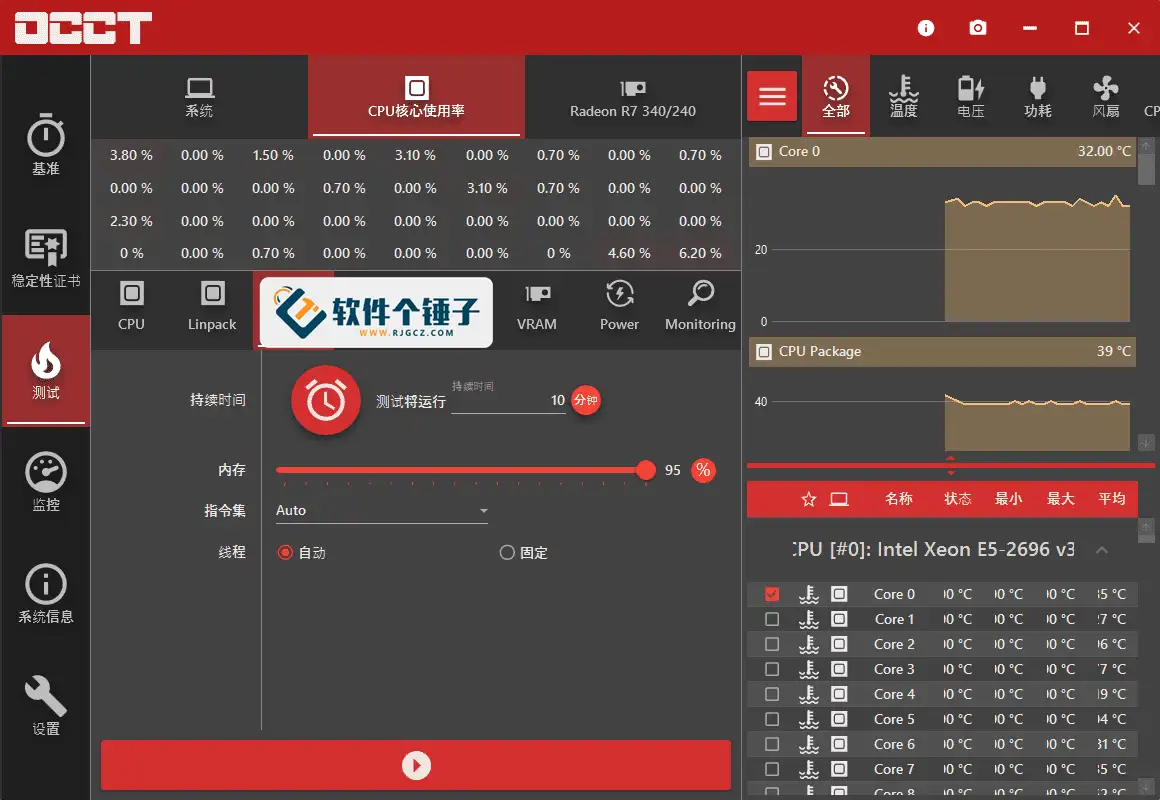Open the 指令集 Auto dropdown

tap(382, 511)
